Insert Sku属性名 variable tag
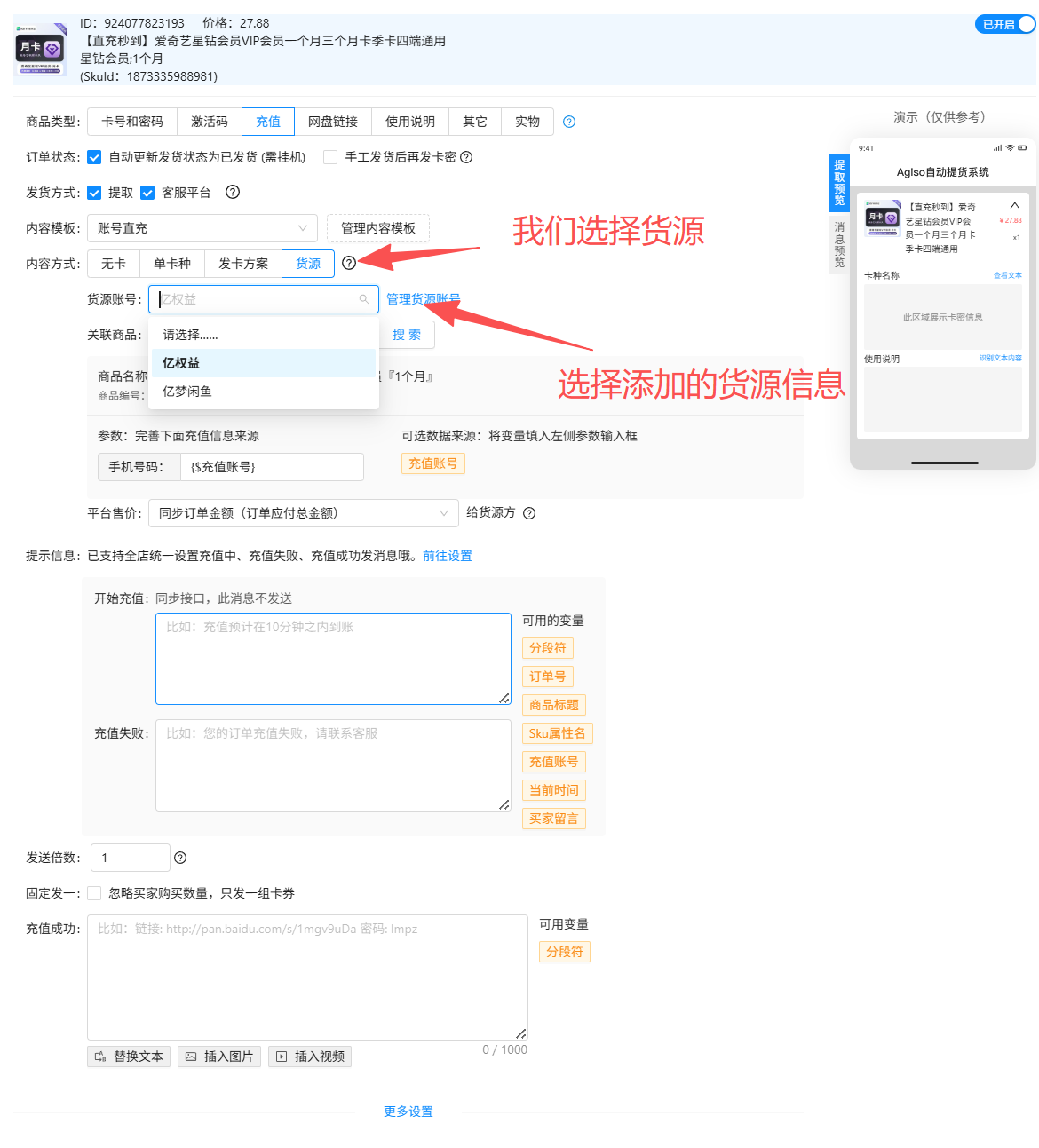1039x1148 pixels. coord(558,733)
